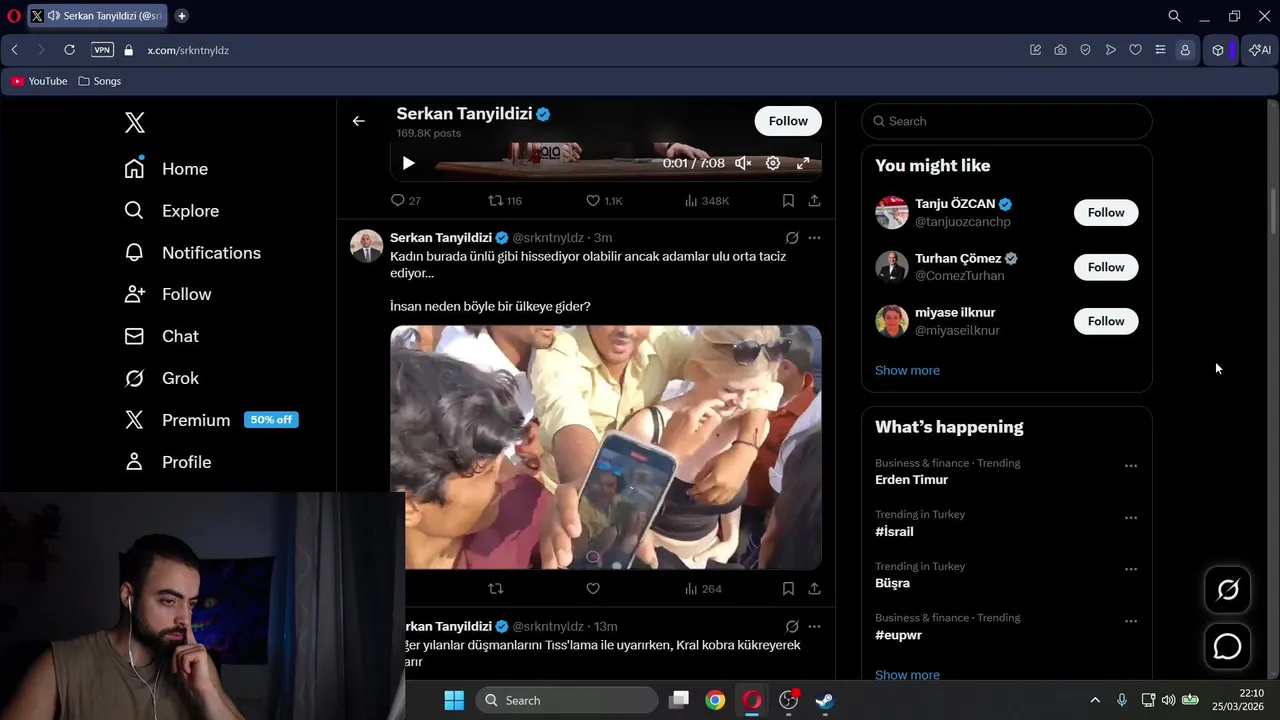The image size is (1280, 720).
Task: Follow Tanju ÖZCAN
Action: [1106, 213]
